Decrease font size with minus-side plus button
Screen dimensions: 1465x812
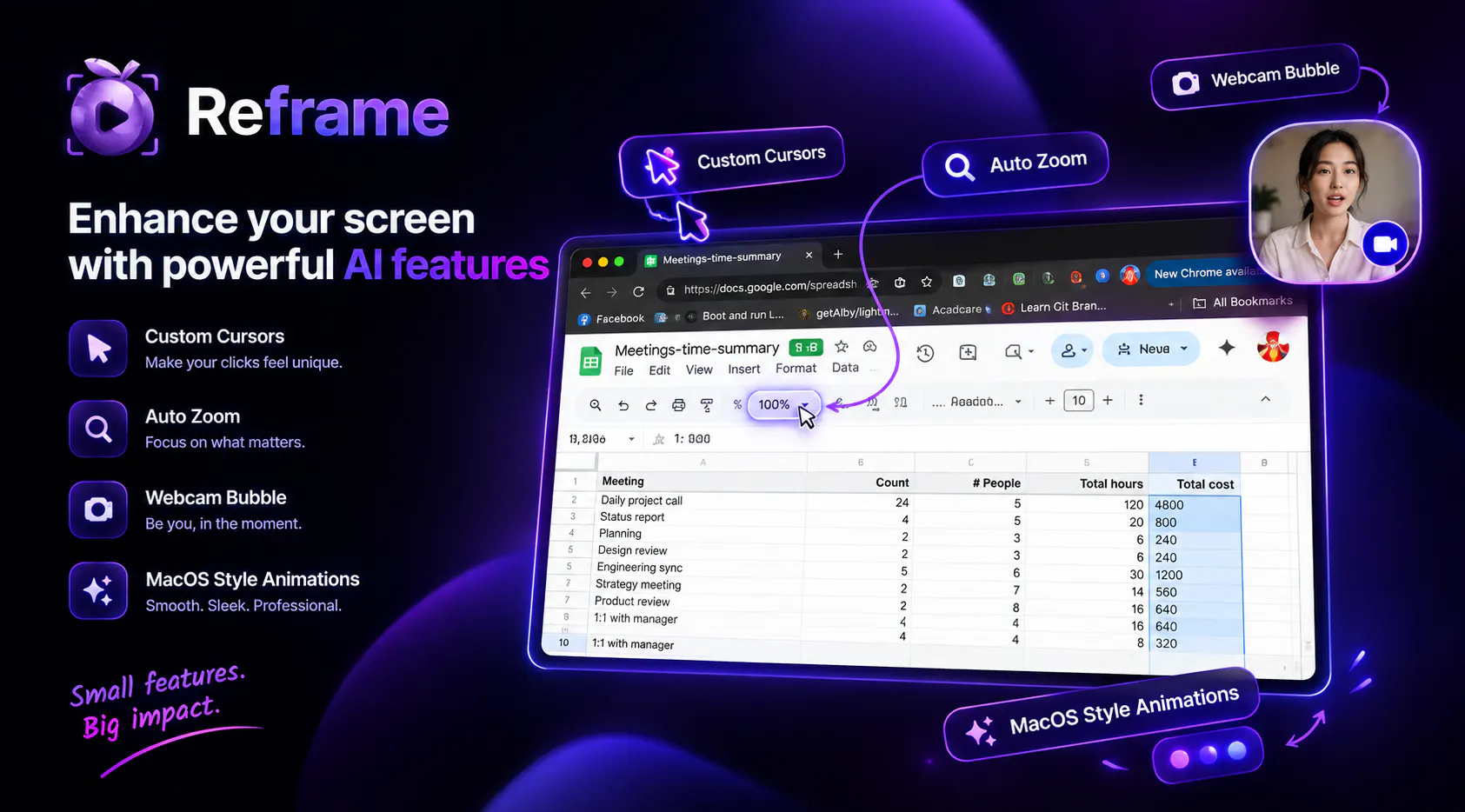click(1050, 401)
